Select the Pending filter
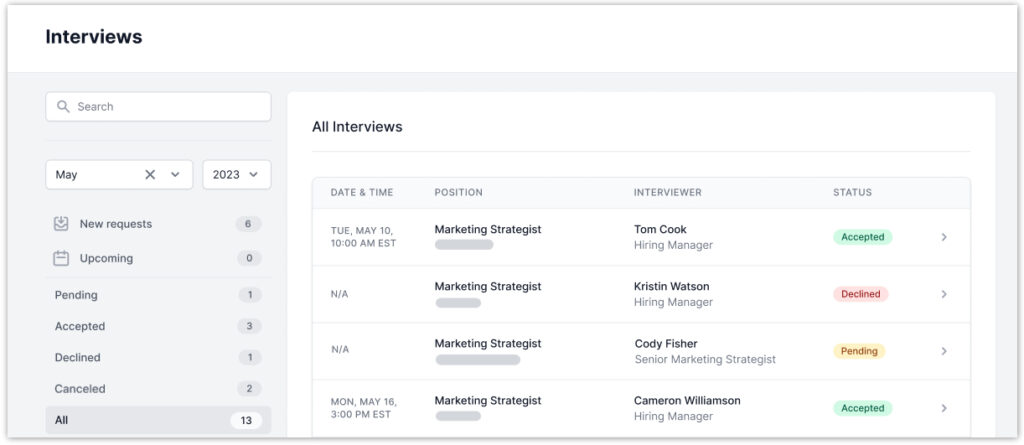 click(x=76, y=295)
